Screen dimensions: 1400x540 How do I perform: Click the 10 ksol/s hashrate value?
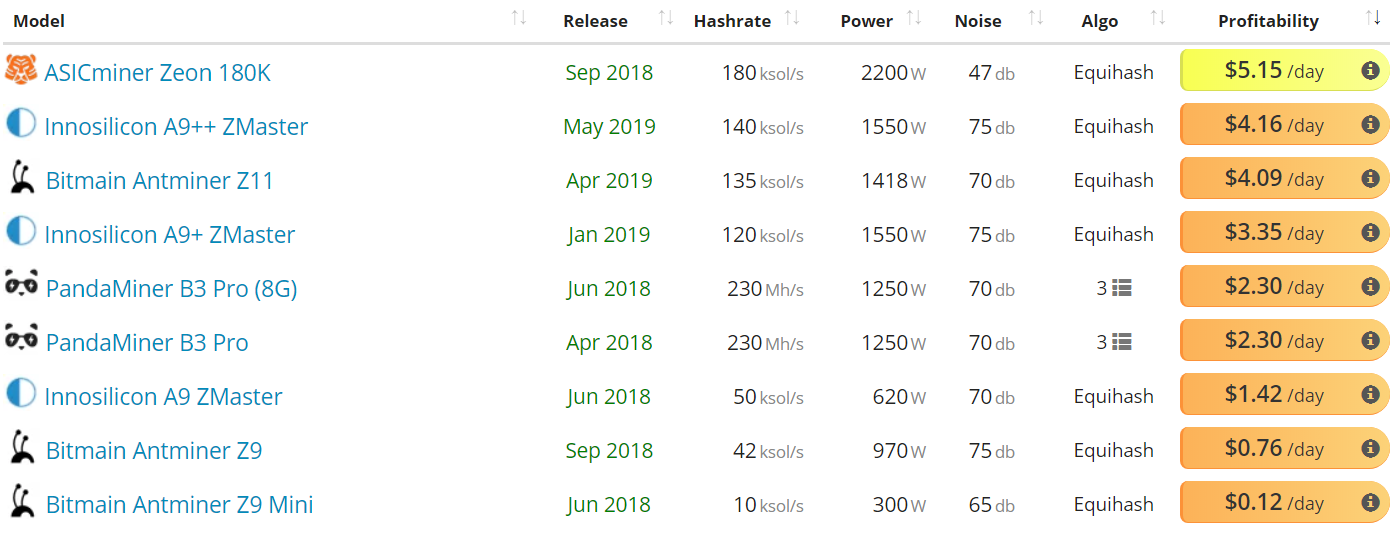(x=768, y=504)
